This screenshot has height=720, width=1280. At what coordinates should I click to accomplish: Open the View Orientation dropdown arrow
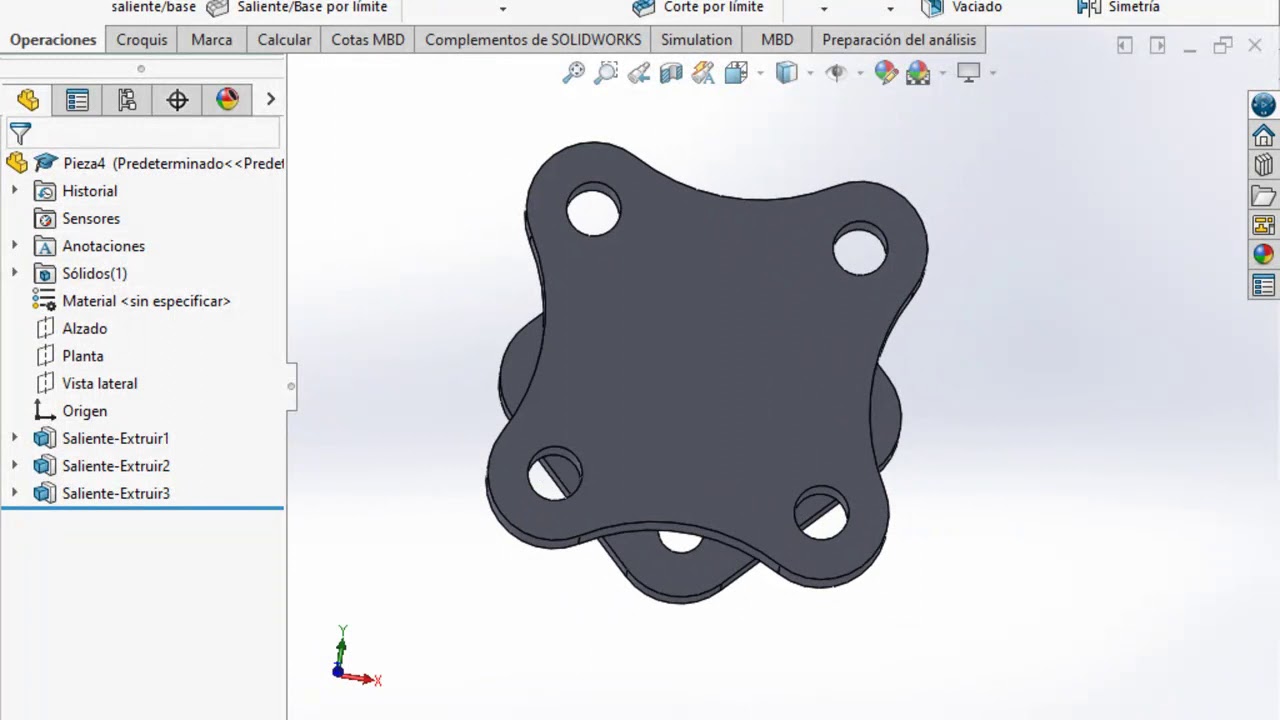tap(760, 73)
